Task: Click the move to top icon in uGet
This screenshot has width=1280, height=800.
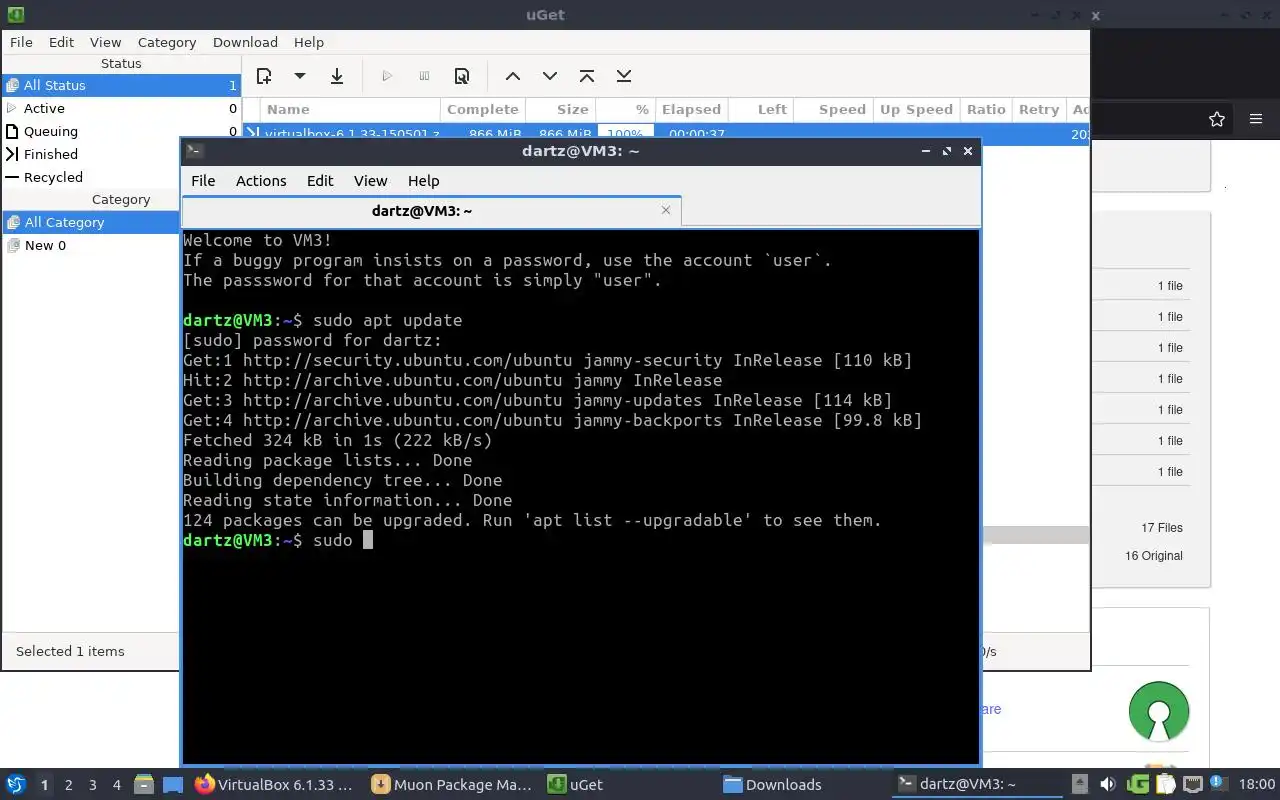Action: [587, 76]
